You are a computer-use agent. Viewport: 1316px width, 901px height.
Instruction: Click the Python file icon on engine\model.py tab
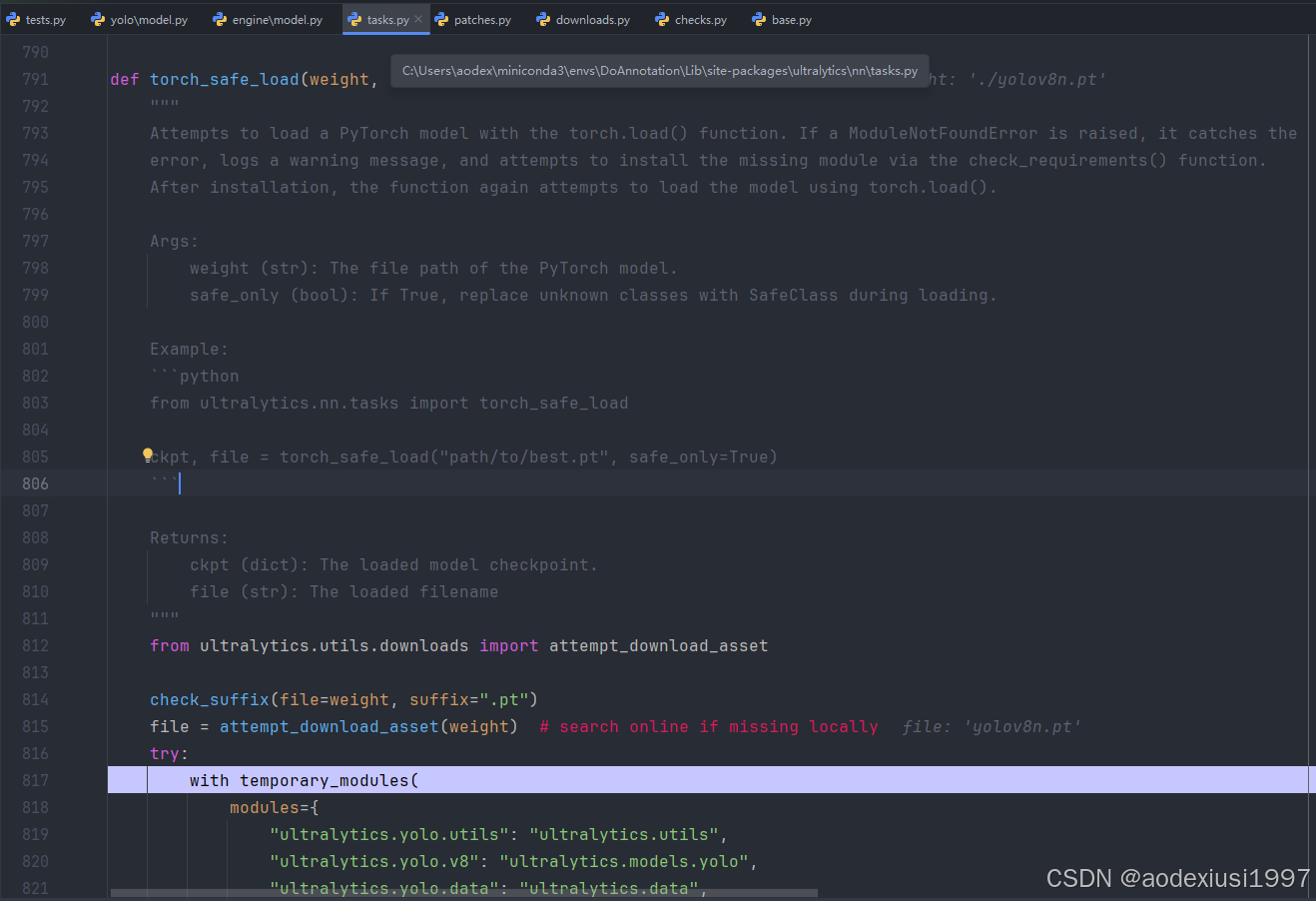(x=220, y=20)
